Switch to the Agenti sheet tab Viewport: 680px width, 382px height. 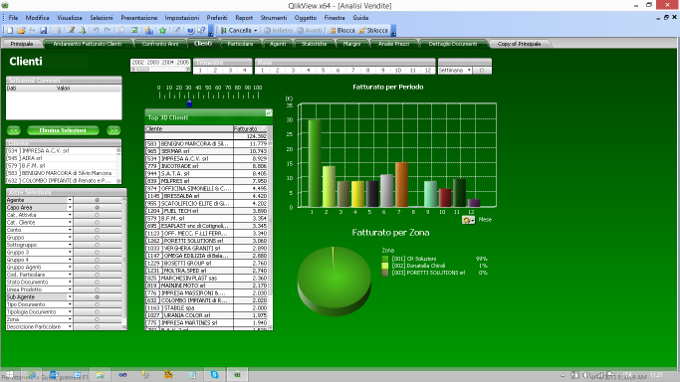[278, 44]
